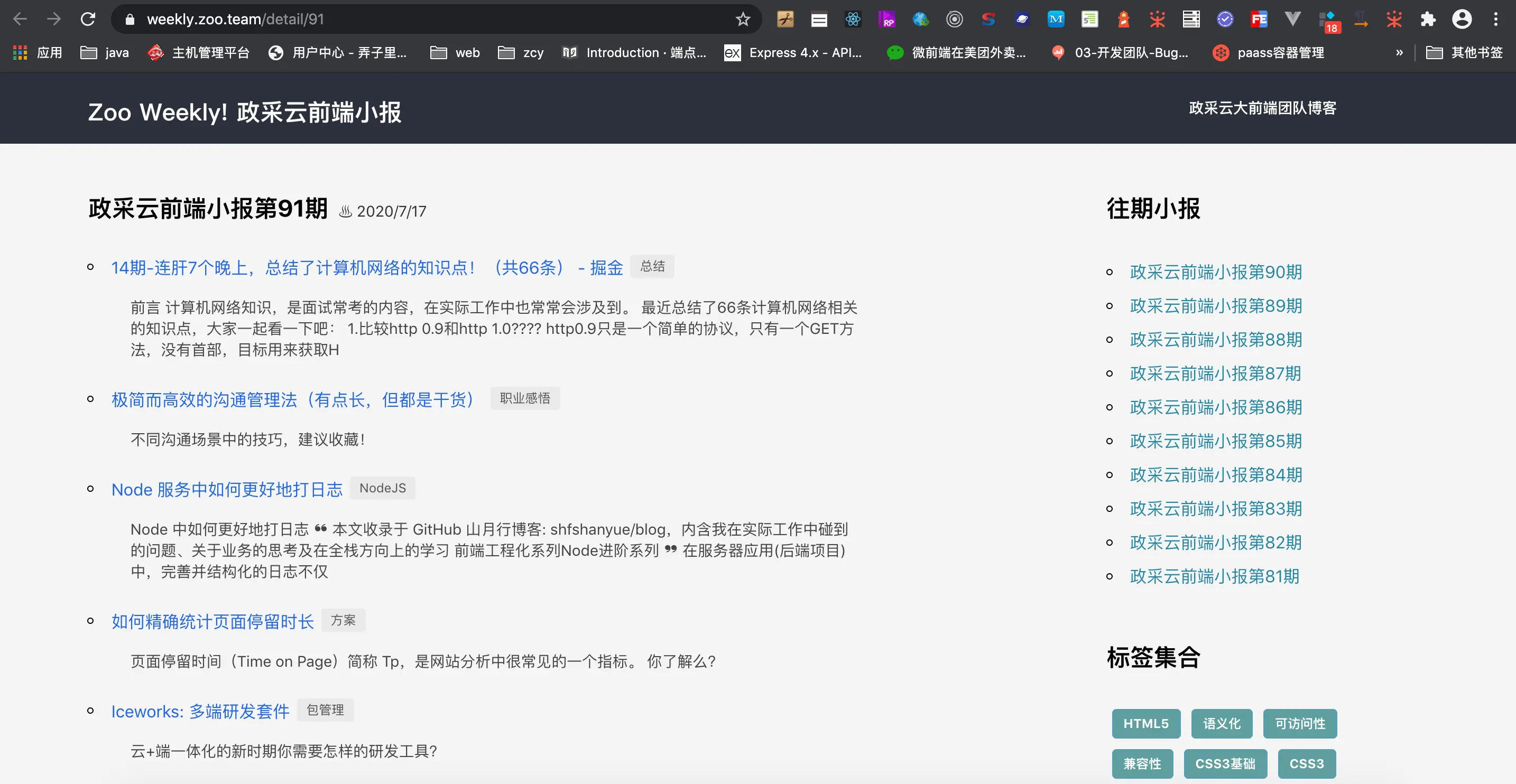Open the browser extensions puzzle icon
The width and height of the screenshot is (1516, 784).
click(x=1428, y=20)
